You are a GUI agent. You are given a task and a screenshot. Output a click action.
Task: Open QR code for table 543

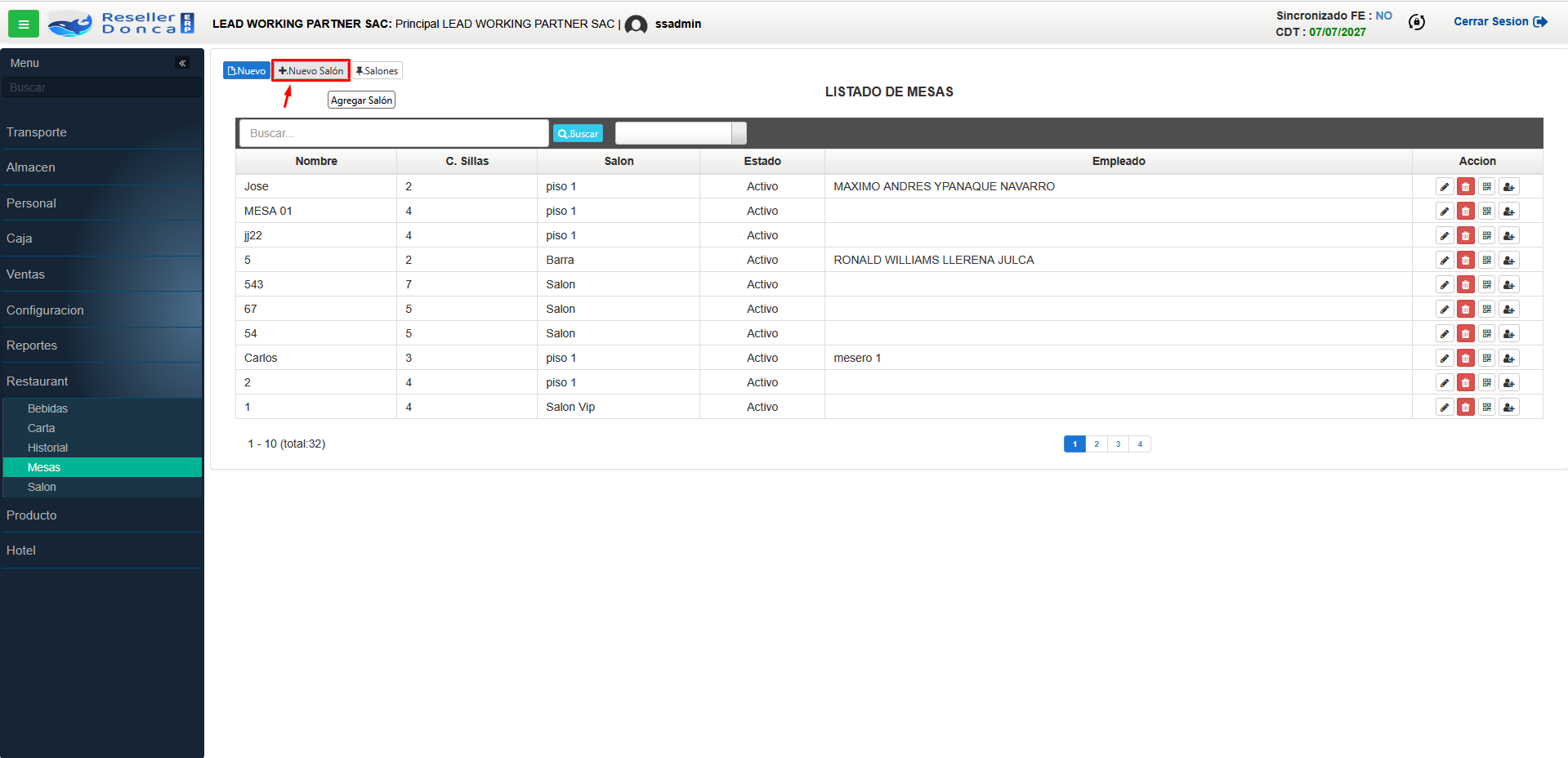(x=1487, y=285)
